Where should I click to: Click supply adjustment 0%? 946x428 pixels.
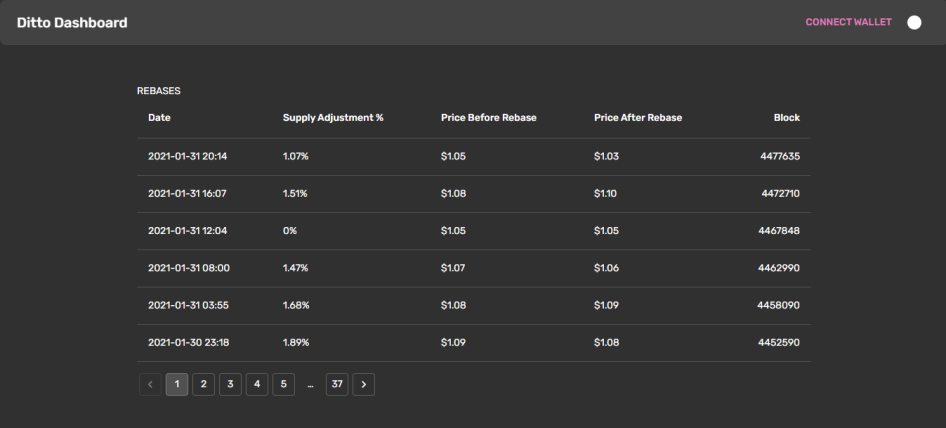(x=290, y=231)
